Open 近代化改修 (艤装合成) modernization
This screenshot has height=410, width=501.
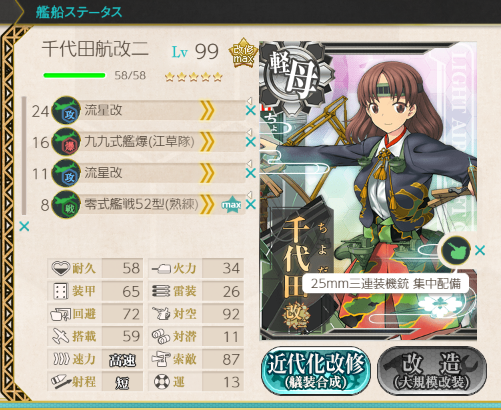click(x=316, y=371)
